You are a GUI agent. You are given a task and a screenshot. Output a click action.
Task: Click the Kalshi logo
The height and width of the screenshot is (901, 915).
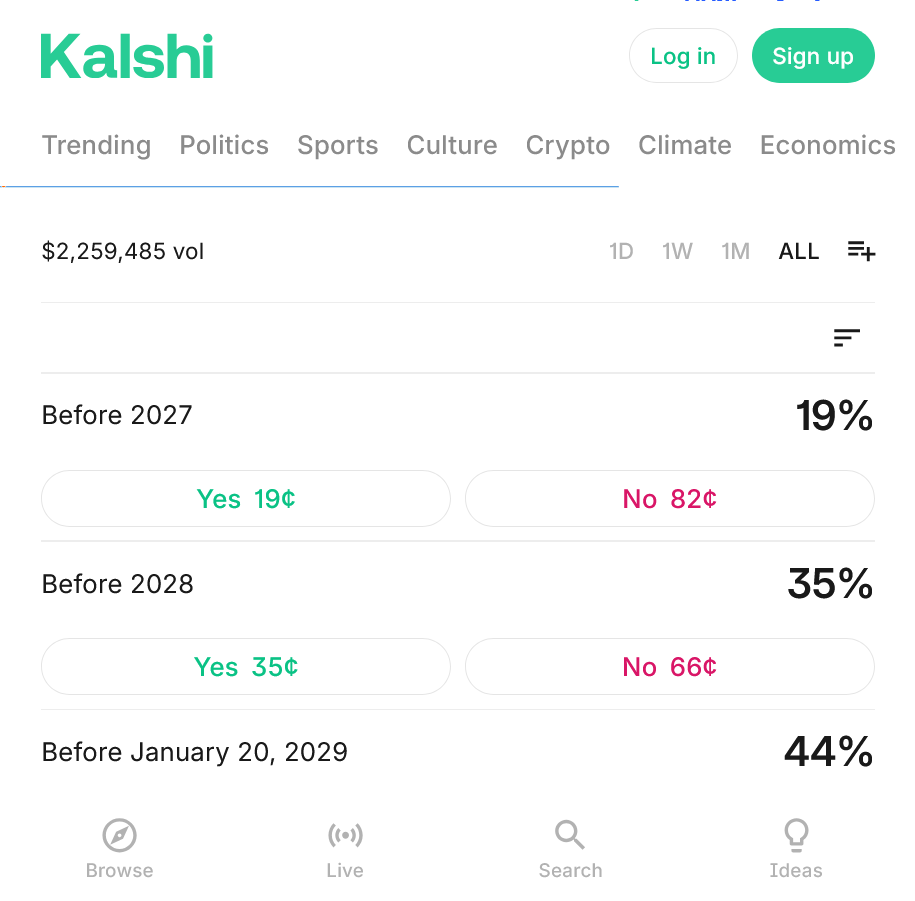pos(127,56)
